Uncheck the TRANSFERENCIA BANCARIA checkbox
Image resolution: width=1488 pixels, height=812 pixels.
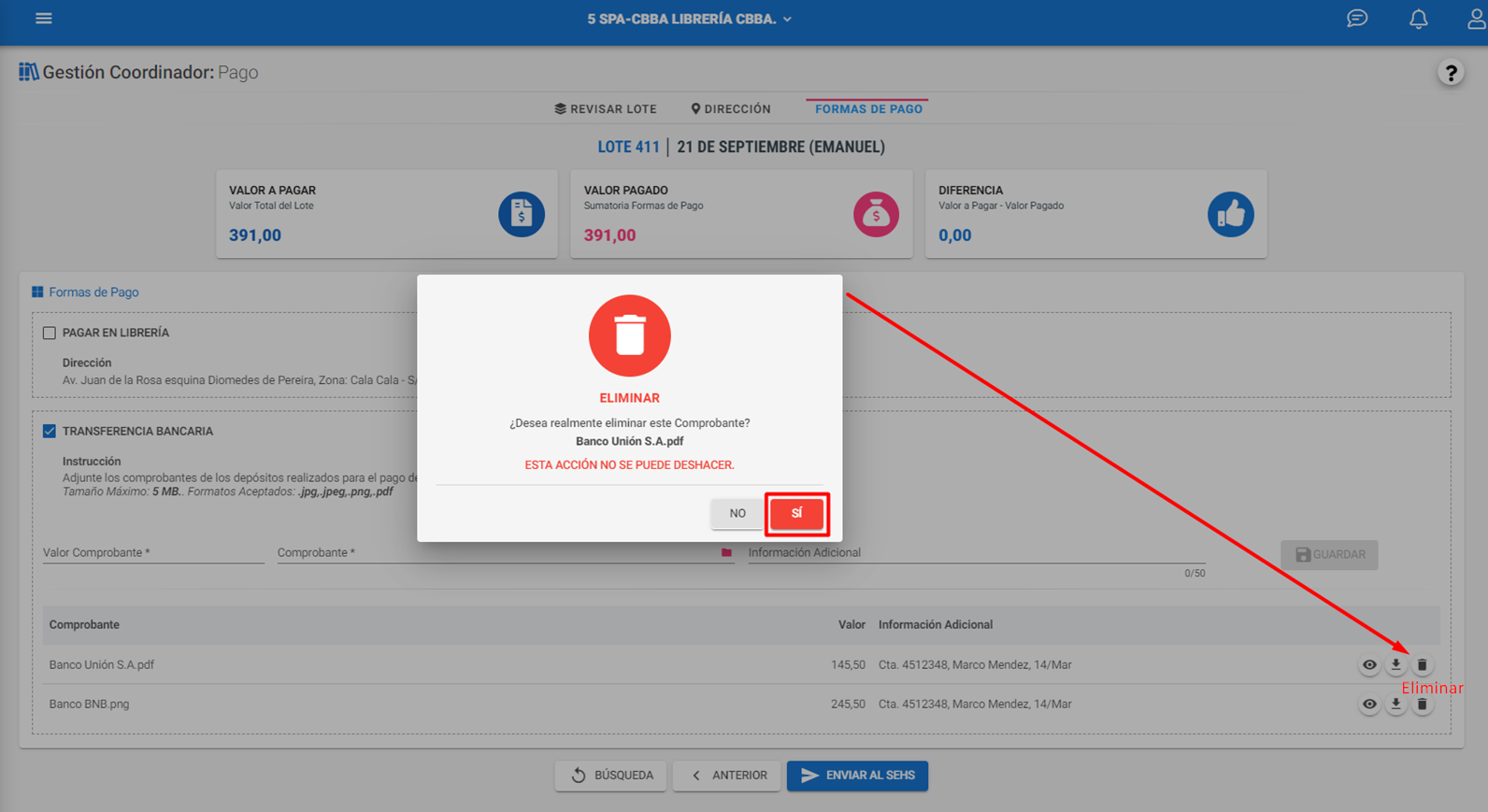50,431
